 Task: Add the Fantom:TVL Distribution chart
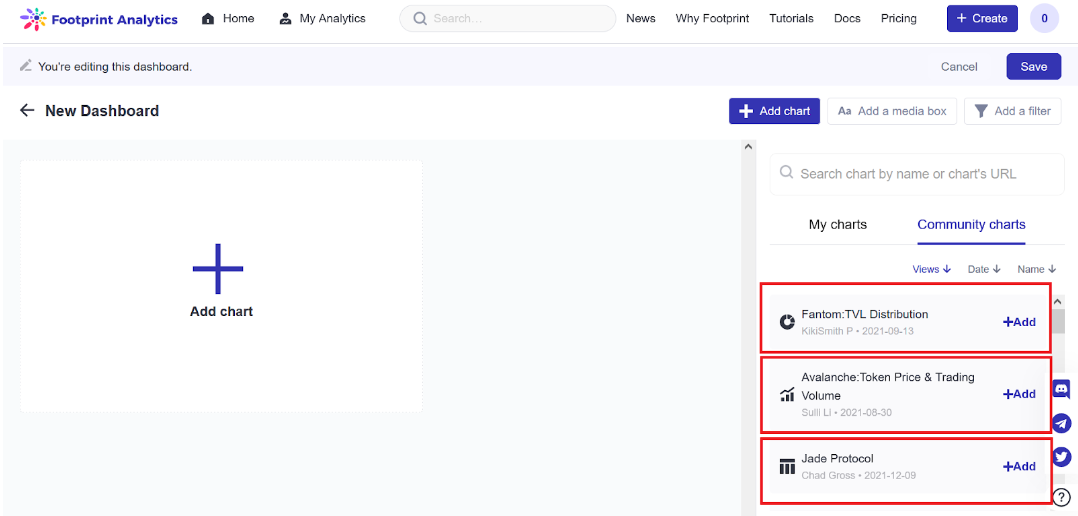pos(1019,322)
